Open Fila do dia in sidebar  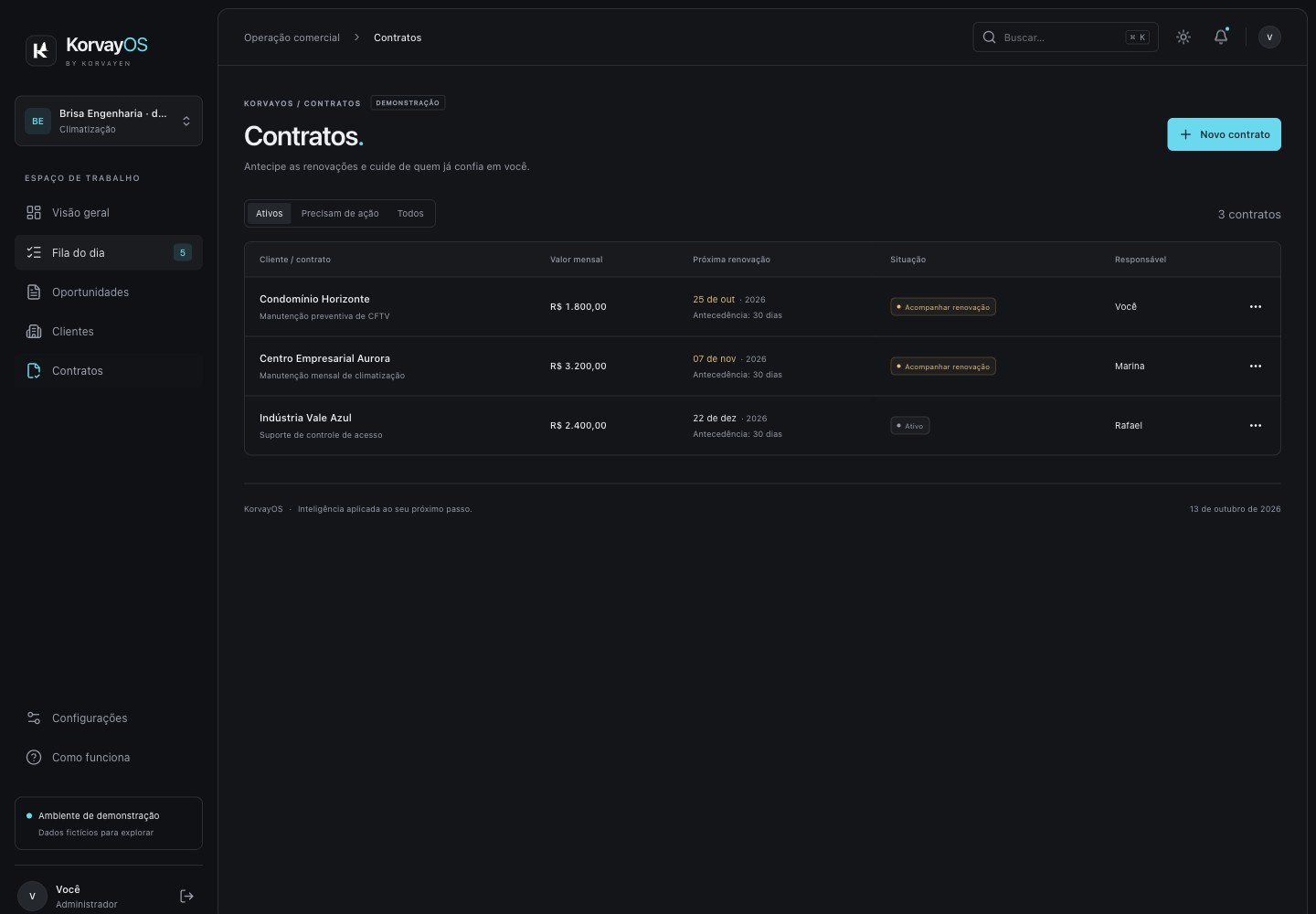click(x=109, y=252)
